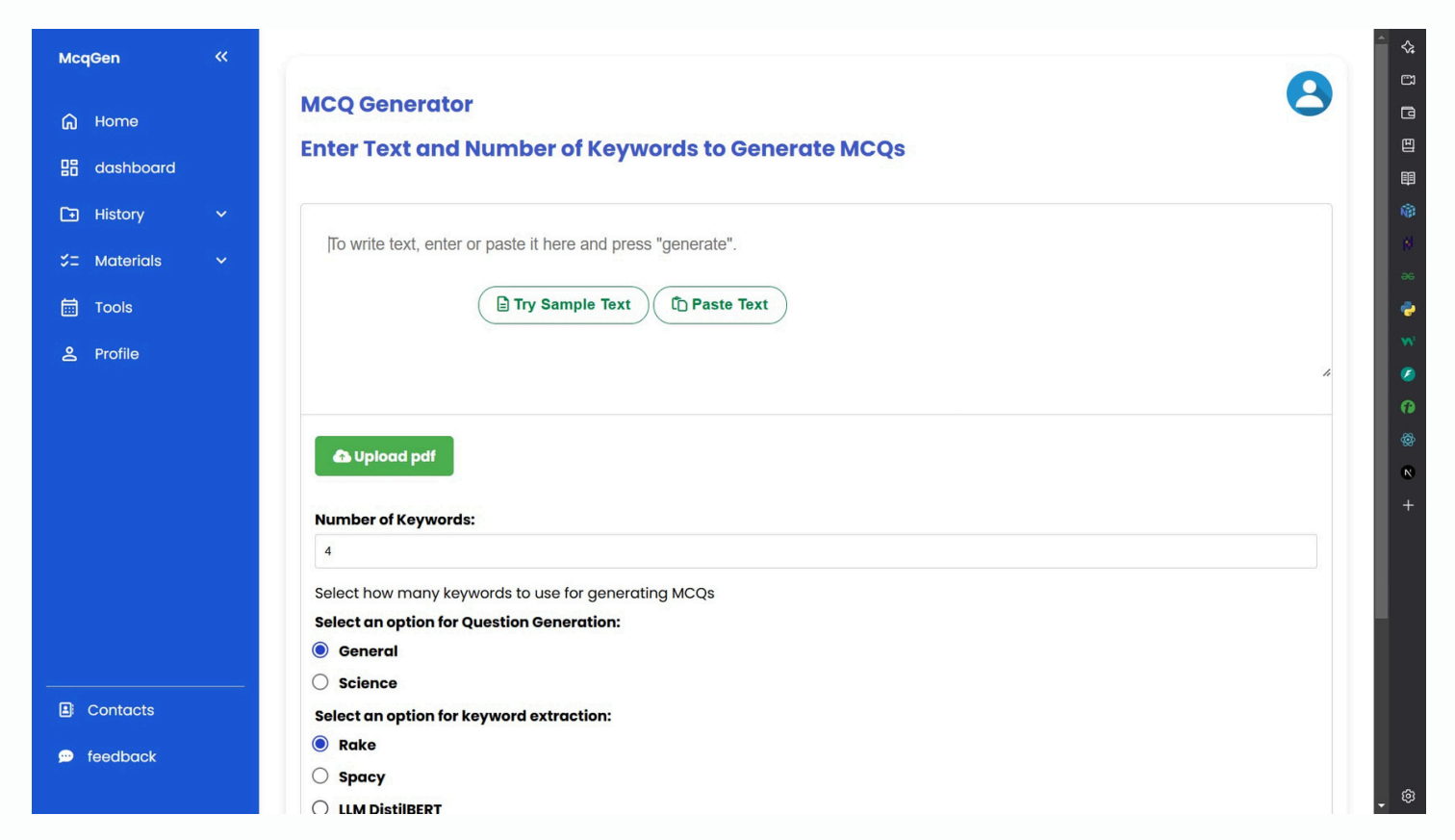1455x840 pixels.
Task: Click "Select an option for keyword extraction:" label
Action: 463,716
